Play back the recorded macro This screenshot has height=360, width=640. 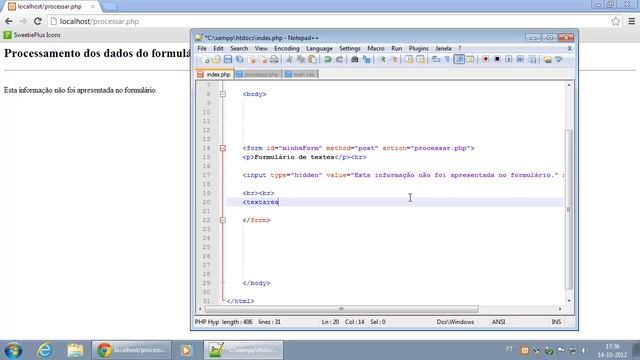509,60
